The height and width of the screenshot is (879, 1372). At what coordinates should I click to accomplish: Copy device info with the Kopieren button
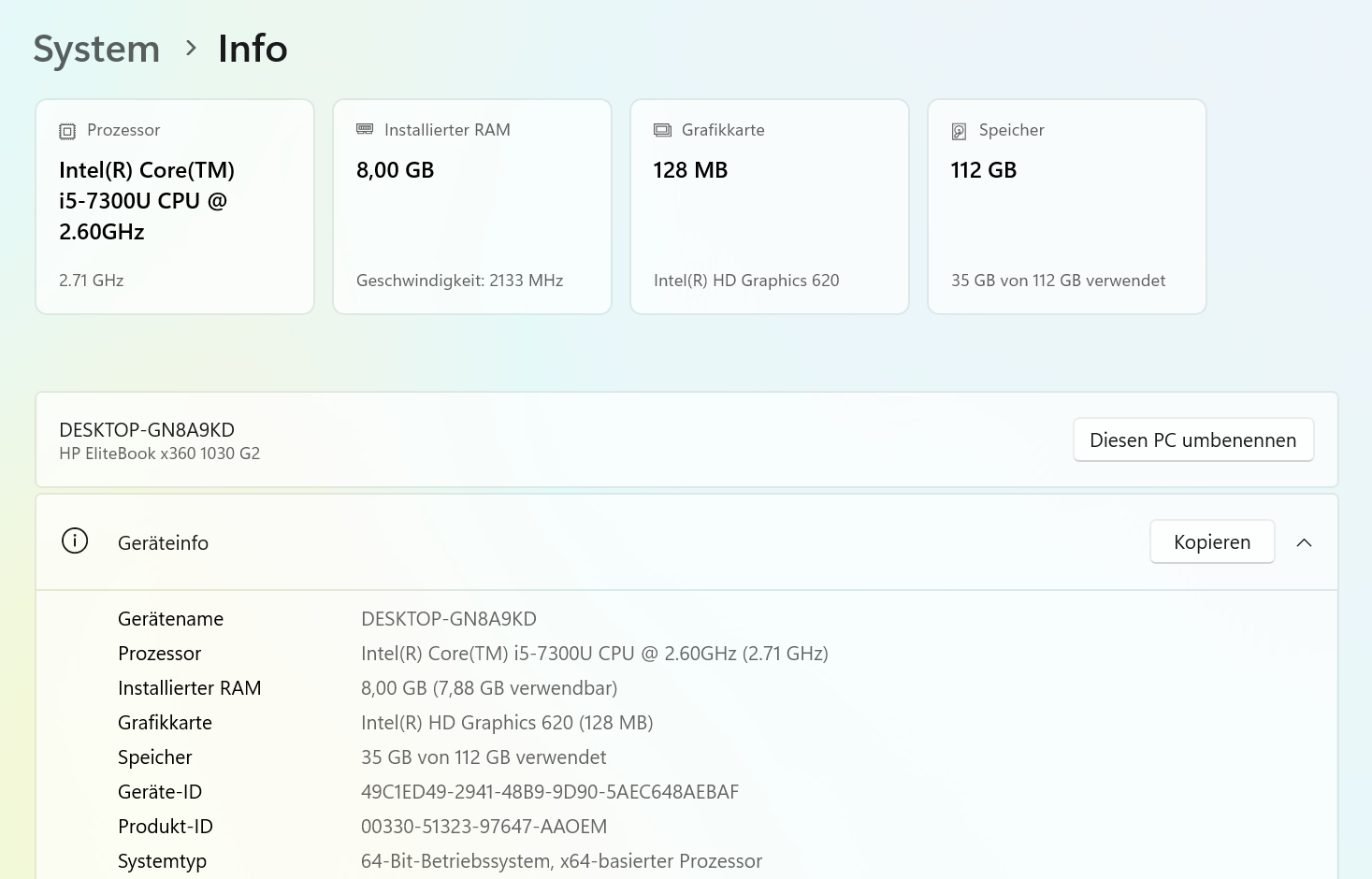pyautogui.click(x=1212, y=541)
